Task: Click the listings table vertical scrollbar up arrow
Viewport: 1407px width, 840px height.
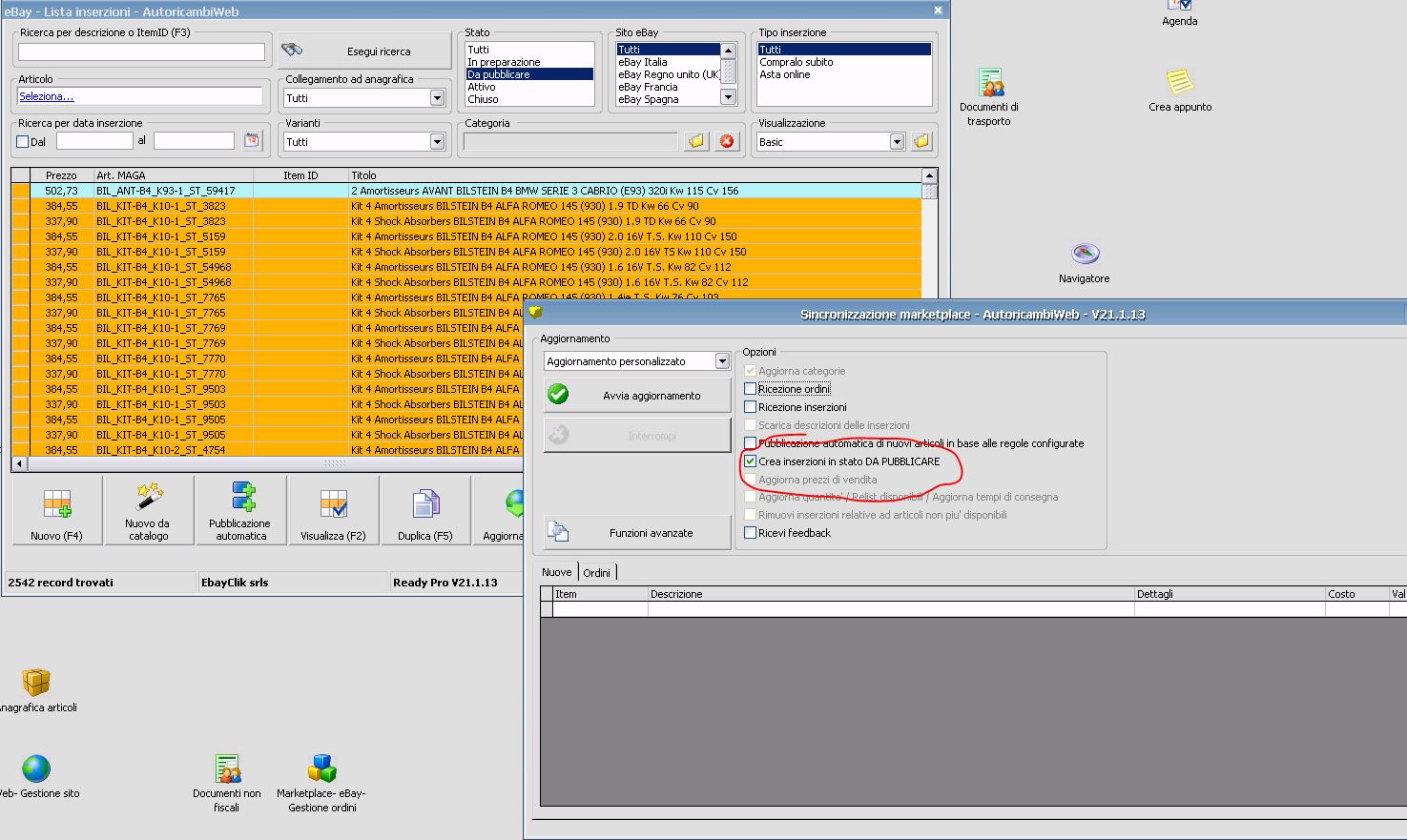Action: pyautogui.click(x=930, y=175)
